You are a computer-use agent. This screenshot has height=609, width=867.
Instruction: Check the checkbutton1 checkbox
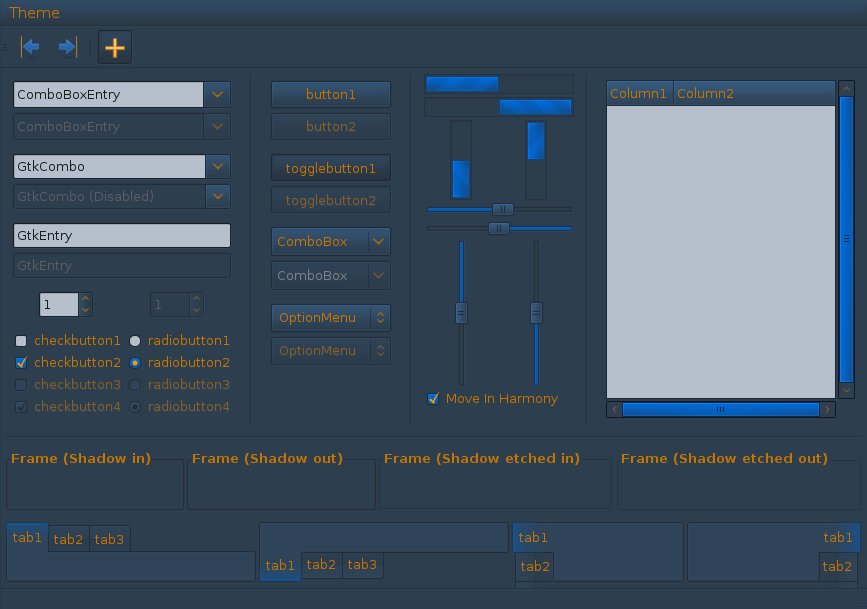[x=21, y=341]
